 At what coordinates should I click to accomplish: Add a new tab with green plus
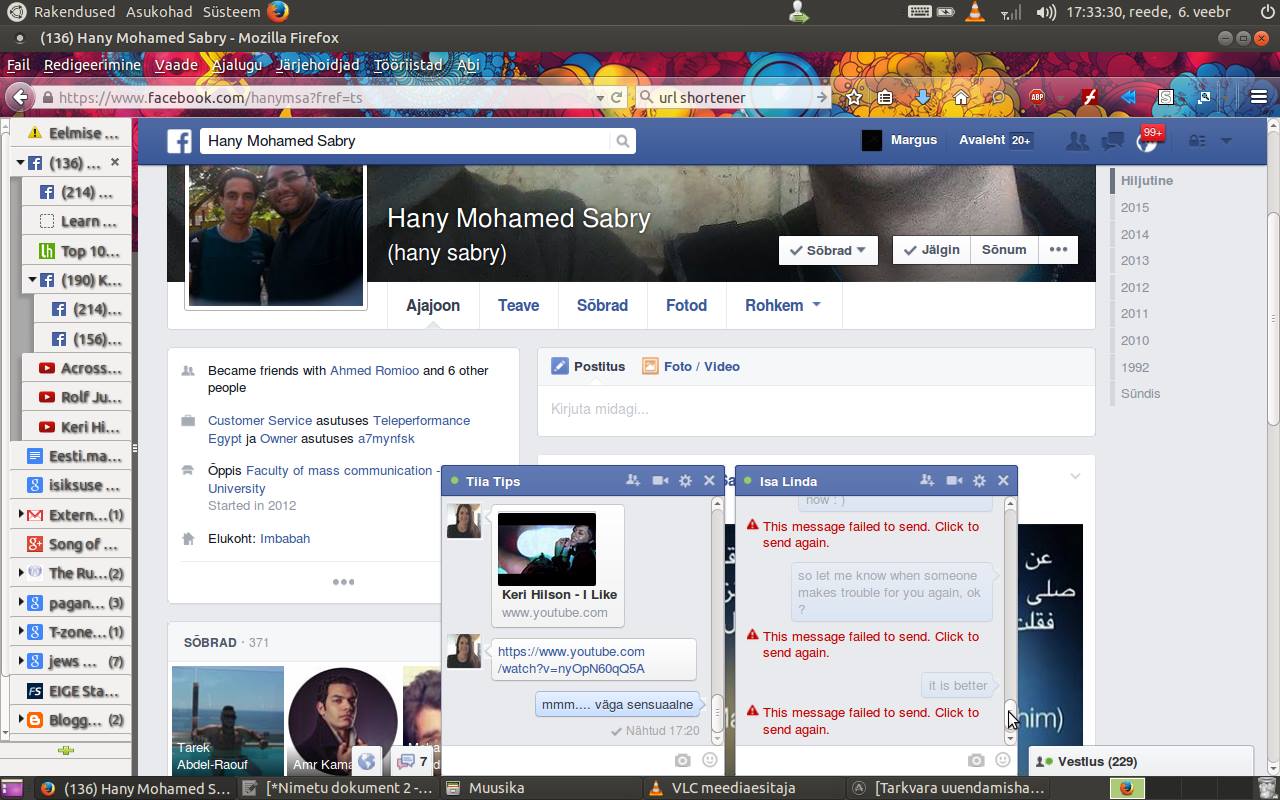pyautogui.click(x=66, y=750)
